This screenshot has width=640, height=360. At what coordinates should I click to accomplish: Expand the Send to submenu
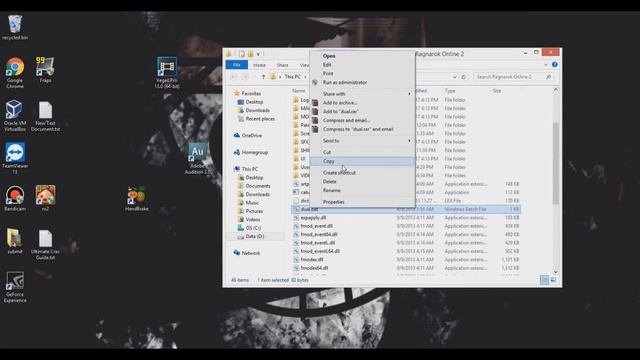coord(362,141)
